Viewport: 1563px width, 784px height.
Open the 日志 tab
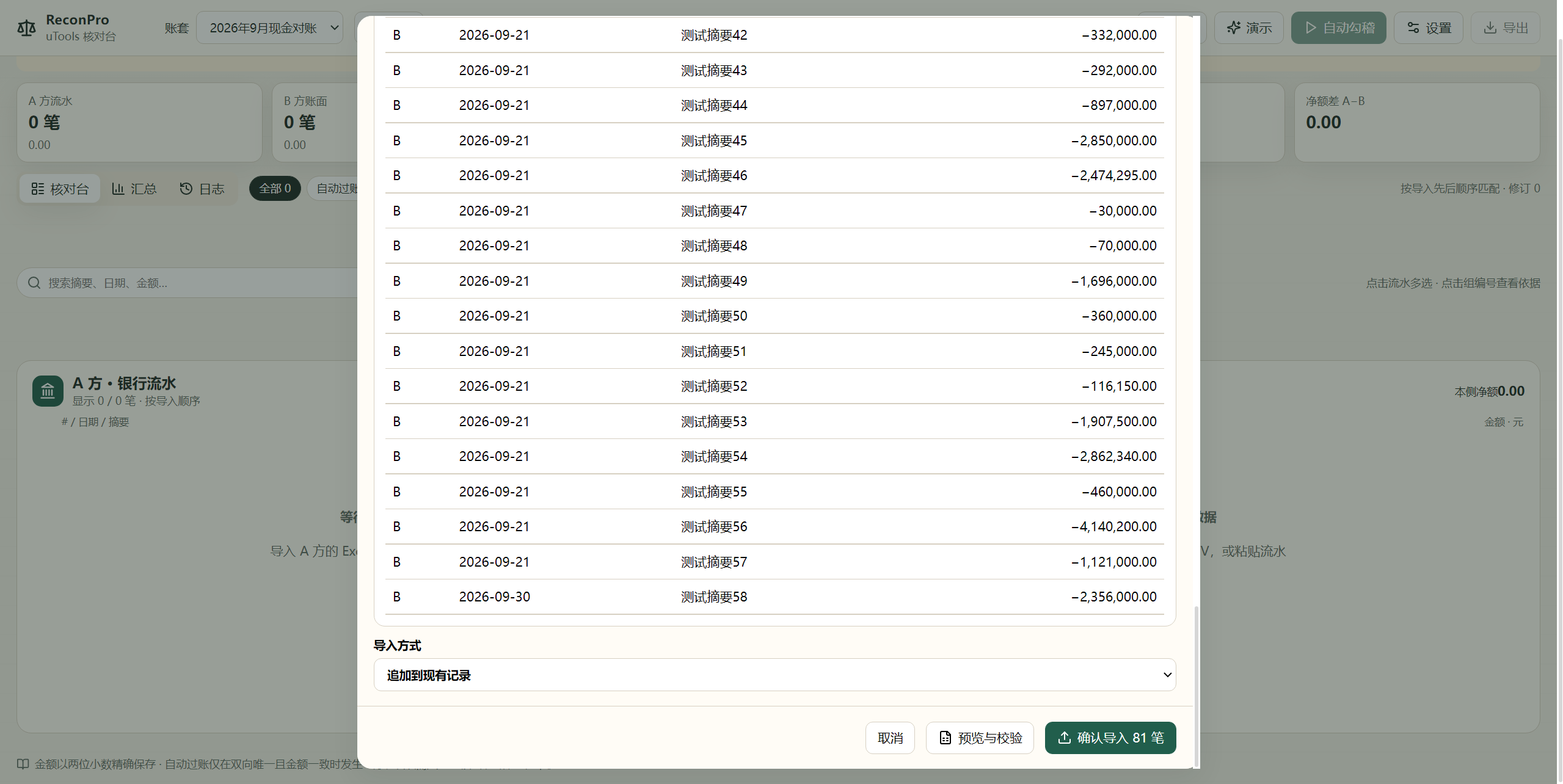pyautogui.click(x=202, y=189)
